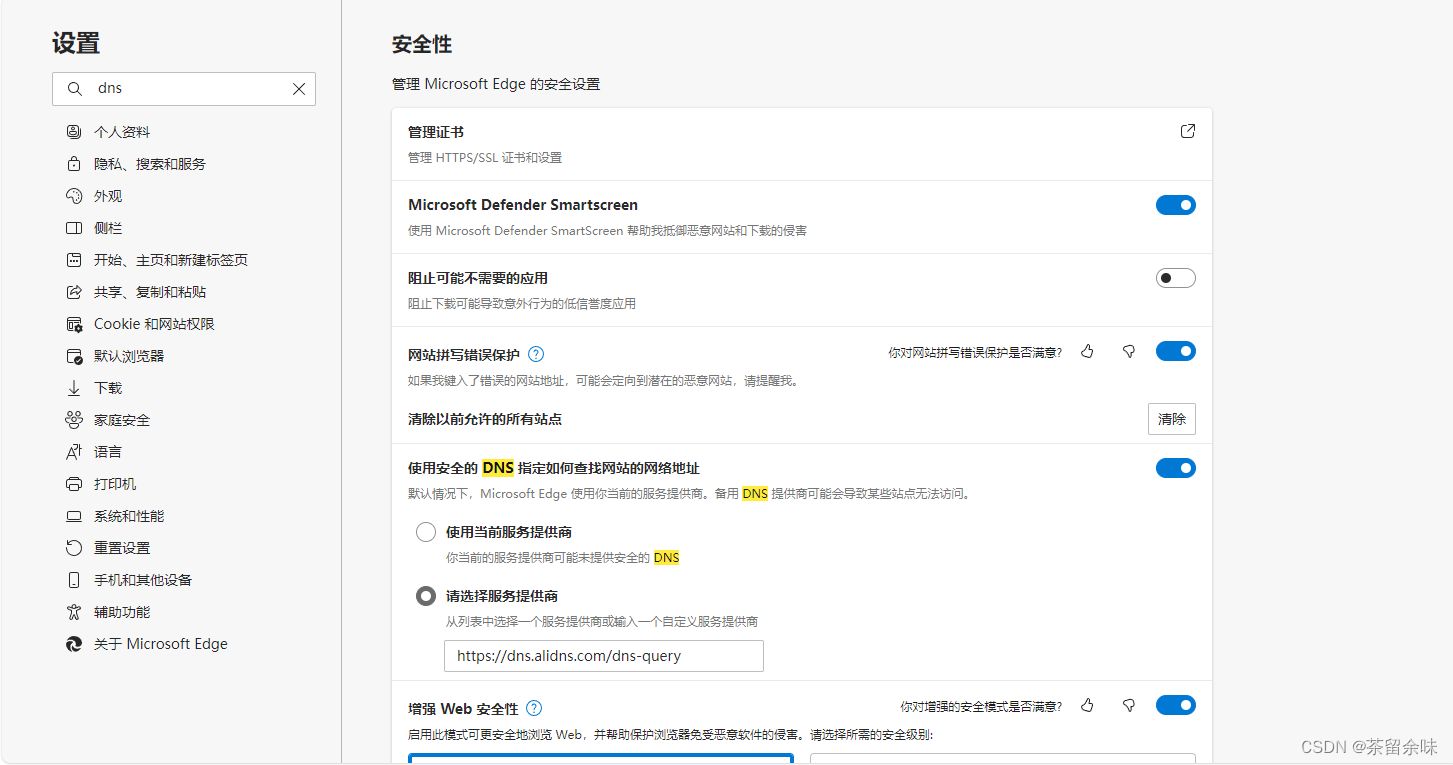
Task: Click the 家庭安全 family icon
Action: pos(74,420)
